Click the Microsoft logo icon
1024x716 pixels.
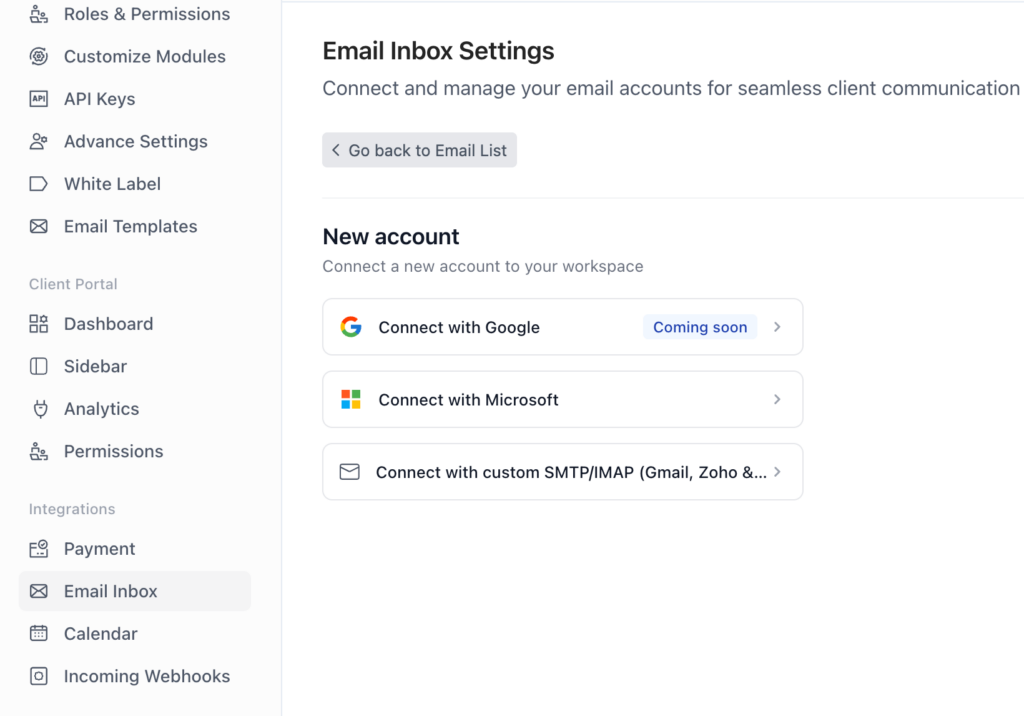point(350,399)
